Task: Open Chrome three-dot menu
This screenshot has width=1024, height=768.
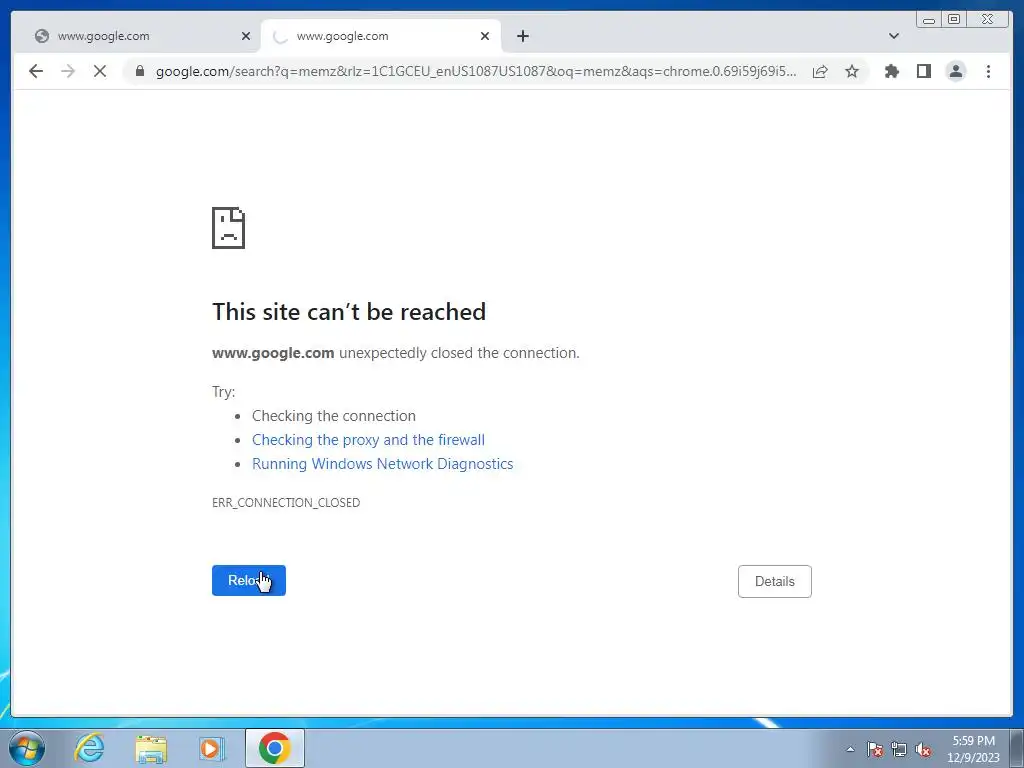Action: pyautogui.click(x=988, y=71)
